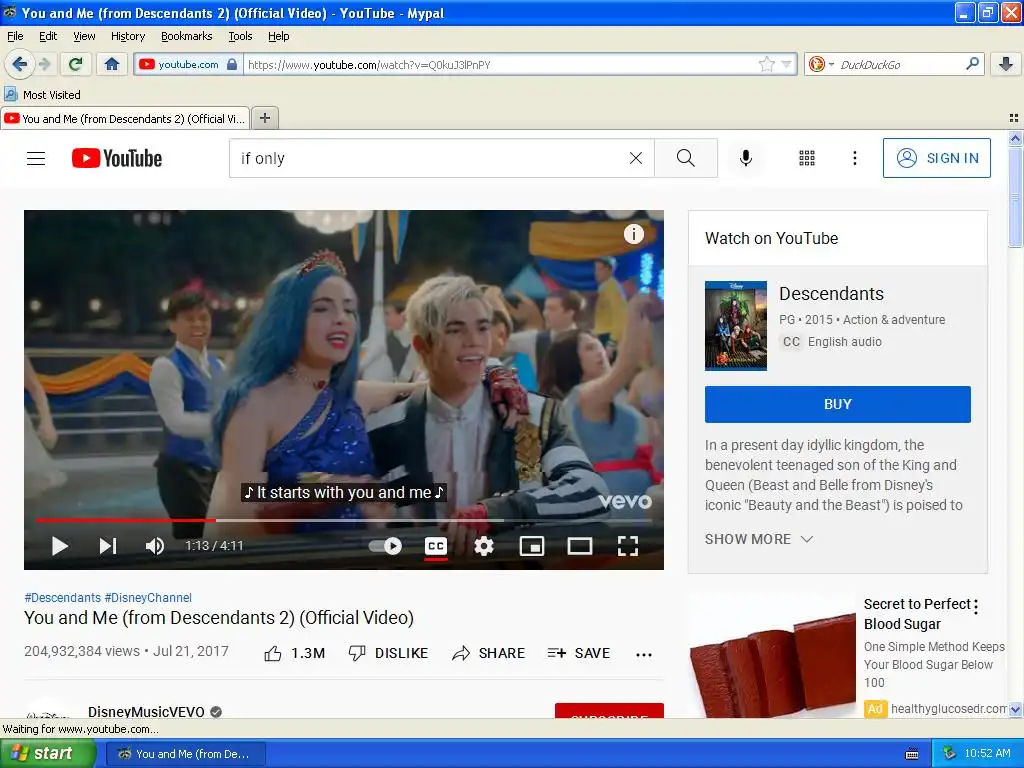Image resolution: width=1024 pixels, height=768 pixels.
Task: Bookmark this page with the star icon
Action: click(x=767, y=64)
